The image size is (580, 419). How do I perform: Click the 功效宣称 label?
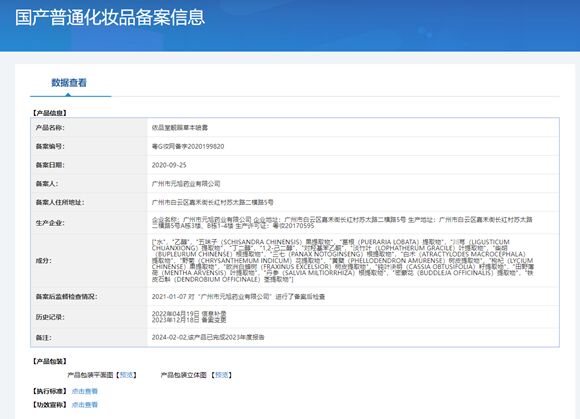[50, 405]
